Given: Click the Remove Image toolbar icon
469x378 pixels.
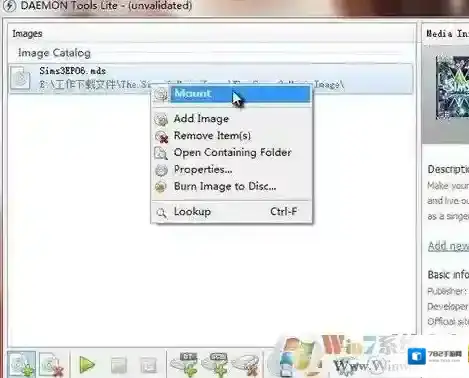Looking at the screenshot, I should tap(52, 365).
